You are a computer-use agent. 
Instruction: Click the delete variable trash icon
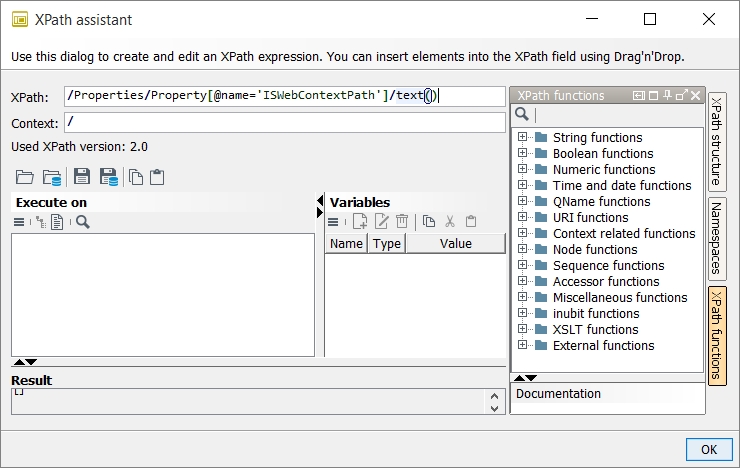[401, 222]
